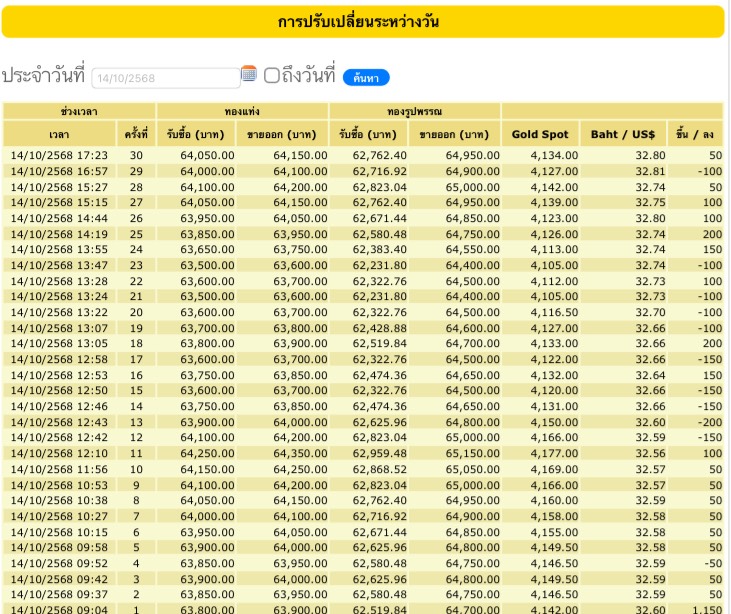Select the ช่วงเวลา group header
Screen dimensions: 731x614
coord(80,111)
